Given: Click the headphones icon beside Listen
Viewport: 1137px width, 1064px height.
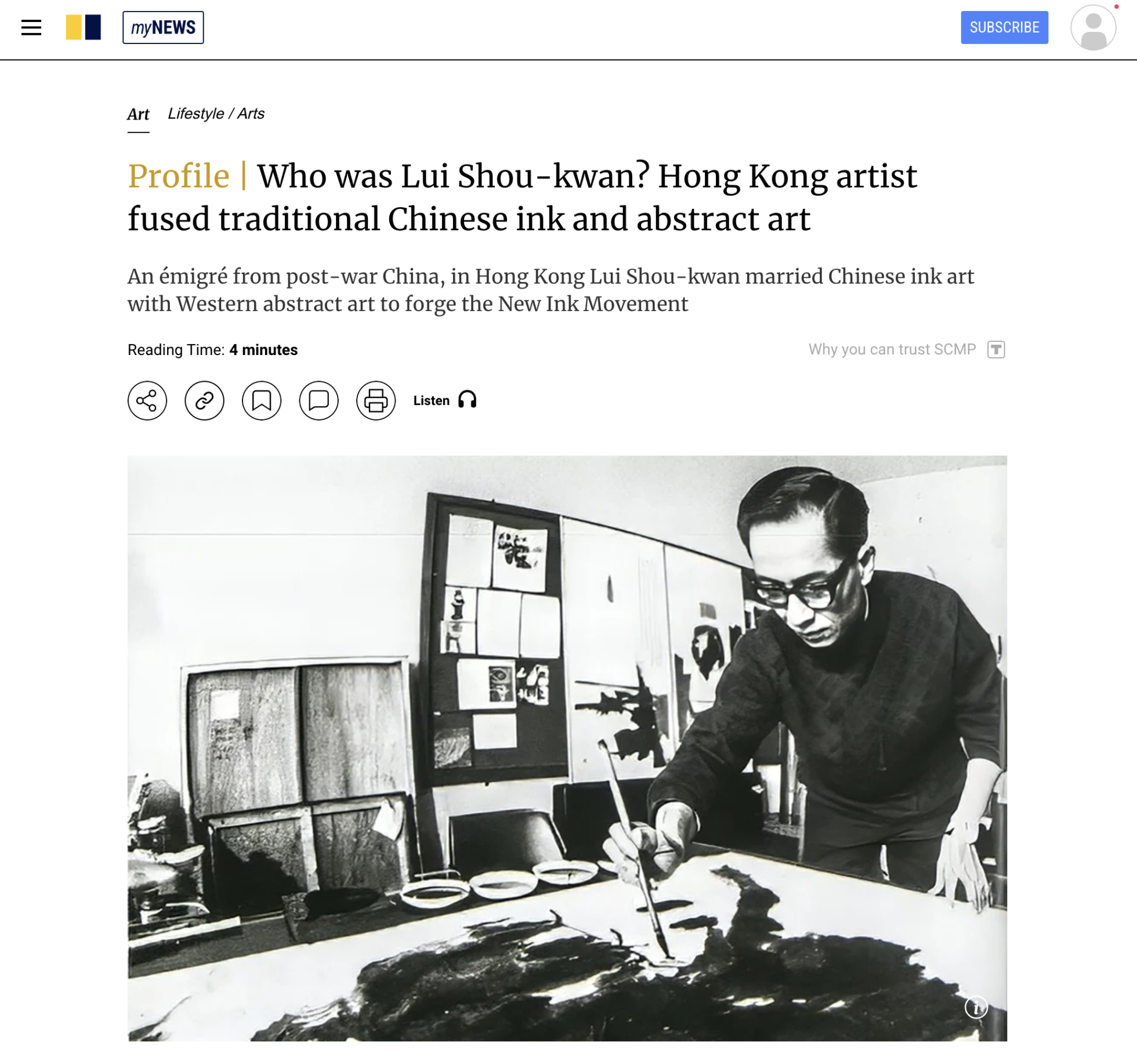Looking at the screenshot, I should click(468, 400).
